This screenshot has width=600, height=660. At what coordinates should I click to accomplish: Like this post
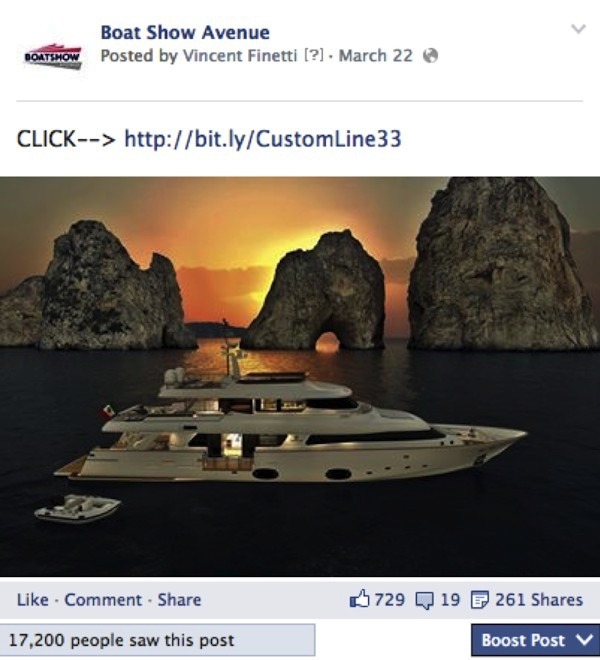click(x=32, y=600)
